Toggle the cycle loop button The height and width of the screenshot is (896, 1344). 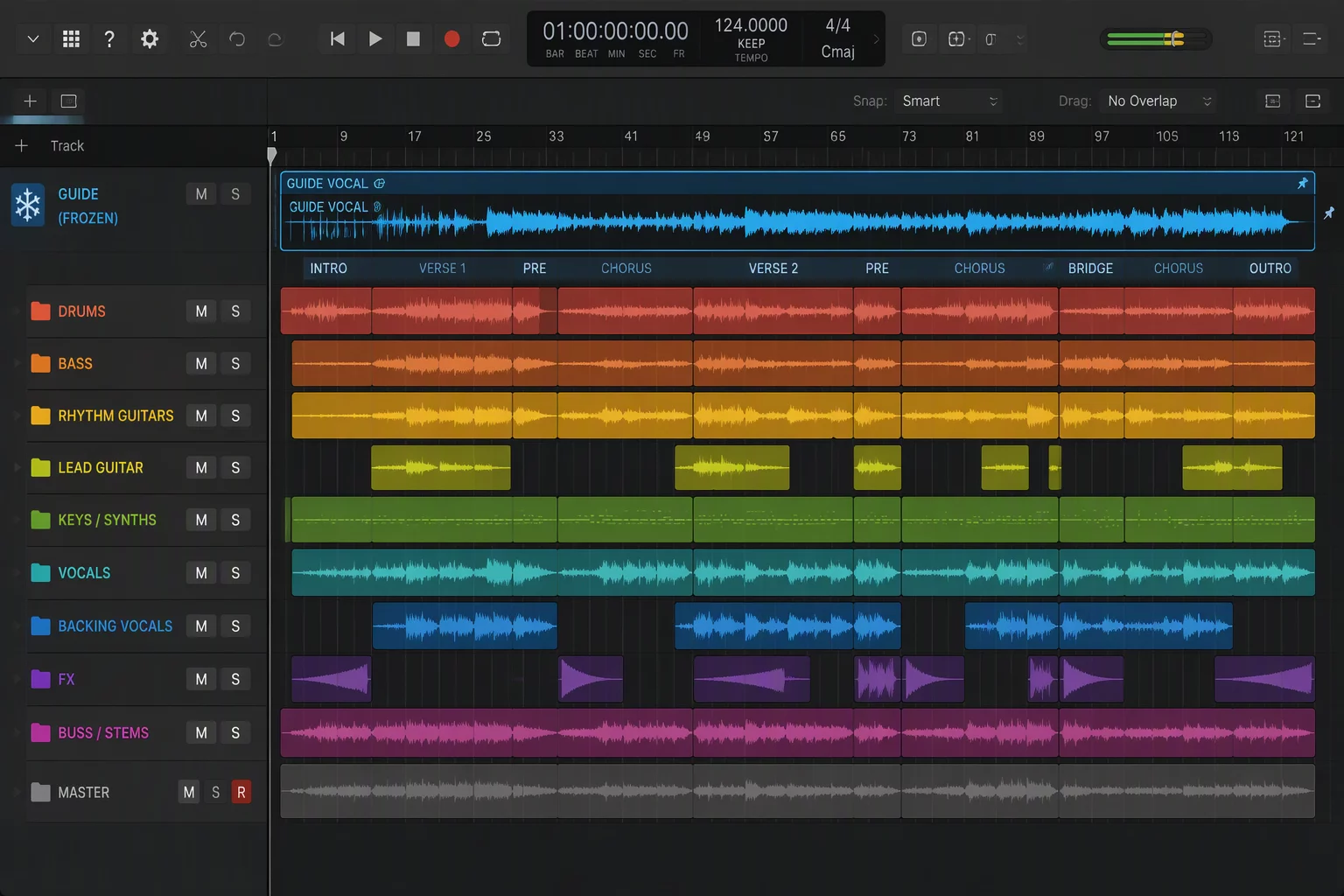(x=492, y=38)
